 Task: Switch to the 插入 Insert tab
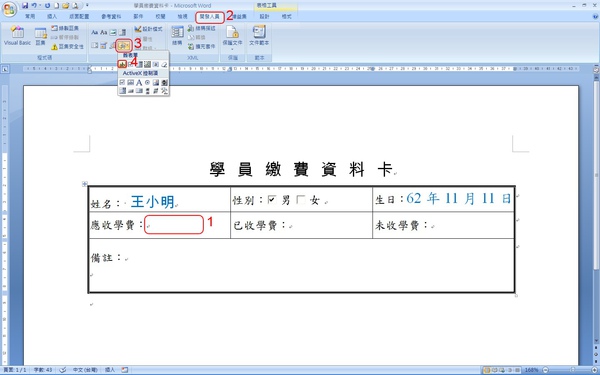coord(52,16)
